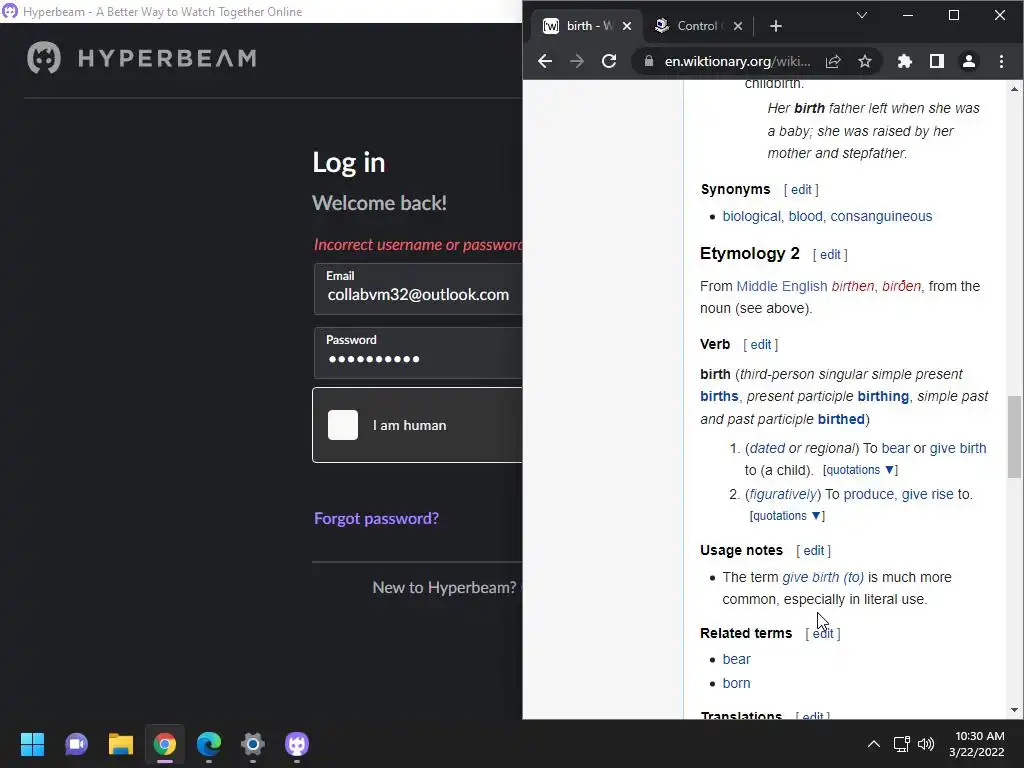Click the network icon in the tray
This screenshot has width=1024, height=768.
[x=902, y=744]
